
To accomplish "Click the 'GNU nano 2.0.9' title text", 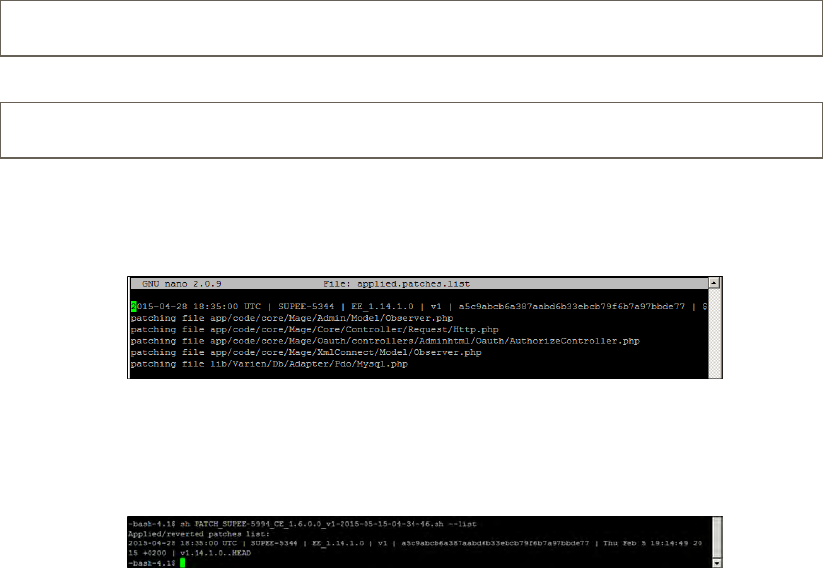I will [x=182, y=284].
